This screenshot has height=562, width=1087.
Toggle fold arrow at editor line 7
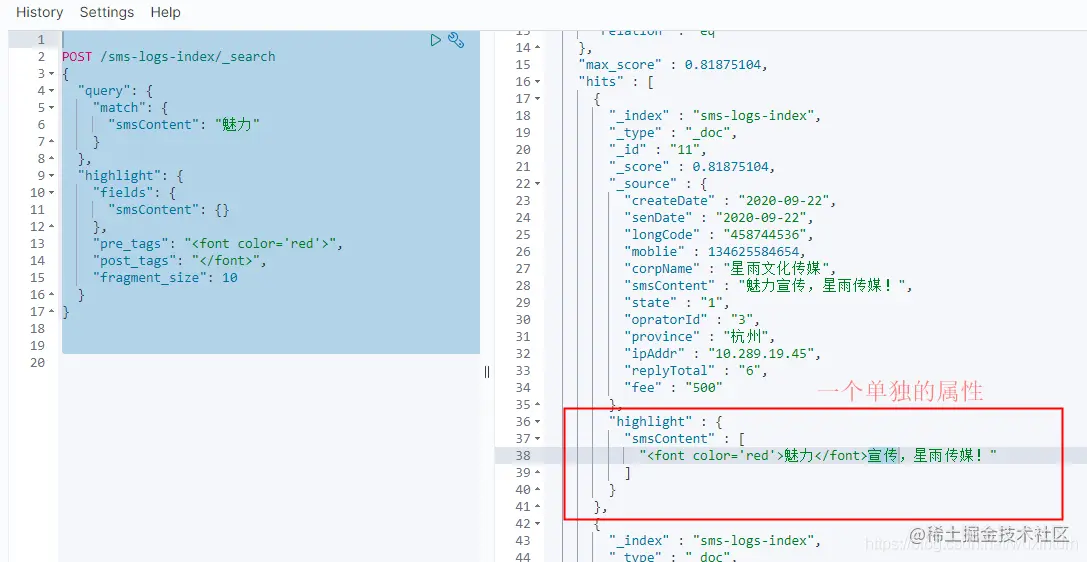52,142
